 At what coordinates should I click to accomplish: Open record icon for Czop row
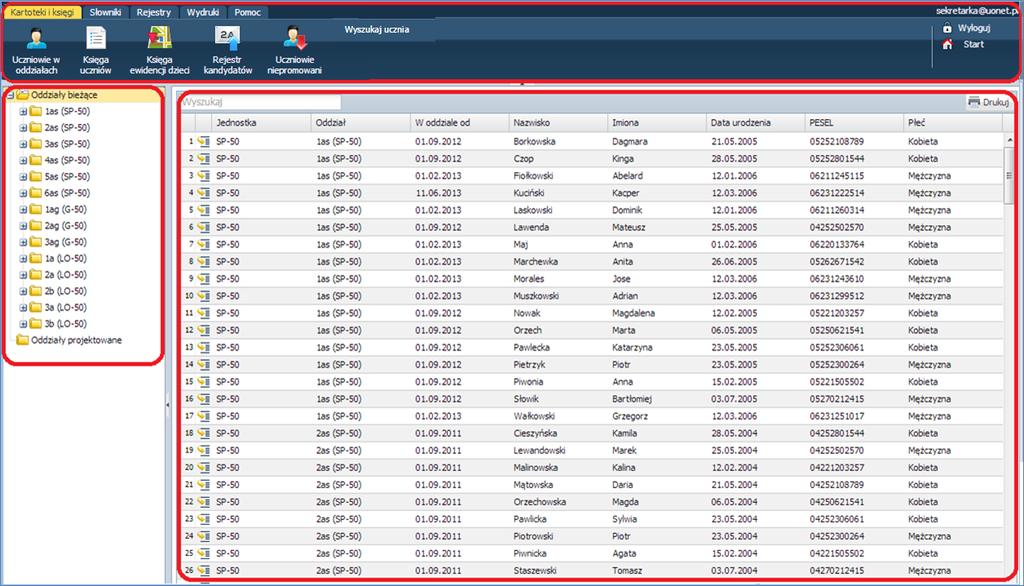(204, 159)
